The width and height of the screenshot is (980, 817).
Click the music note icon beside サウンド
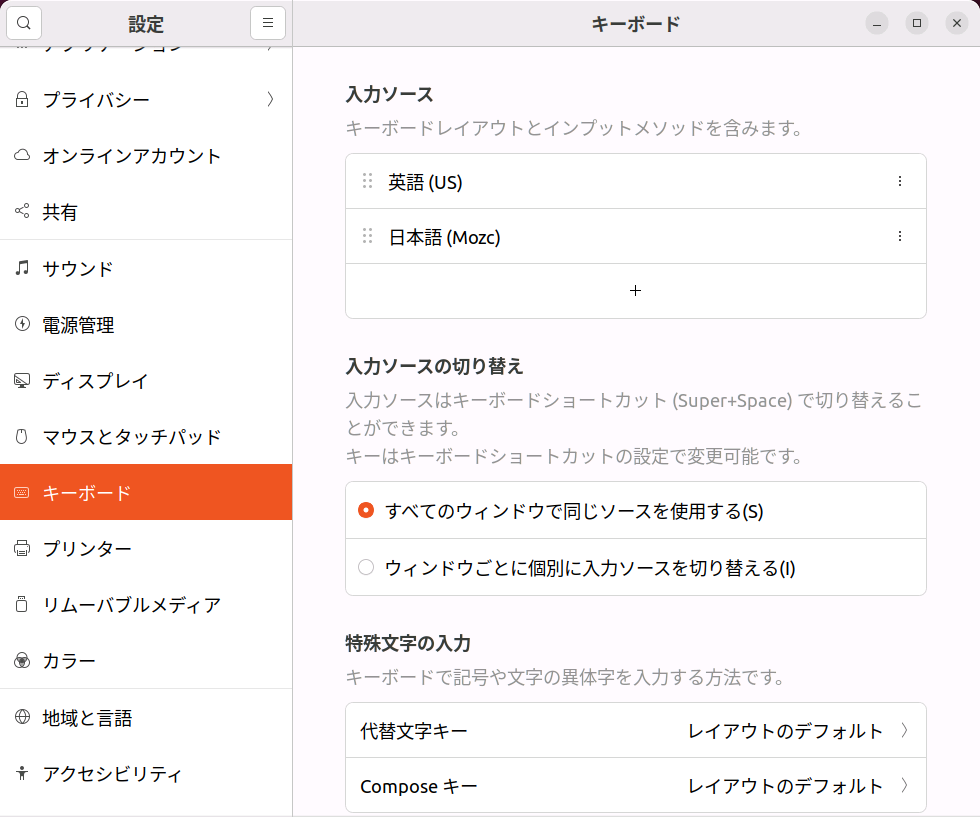(22, 268)
